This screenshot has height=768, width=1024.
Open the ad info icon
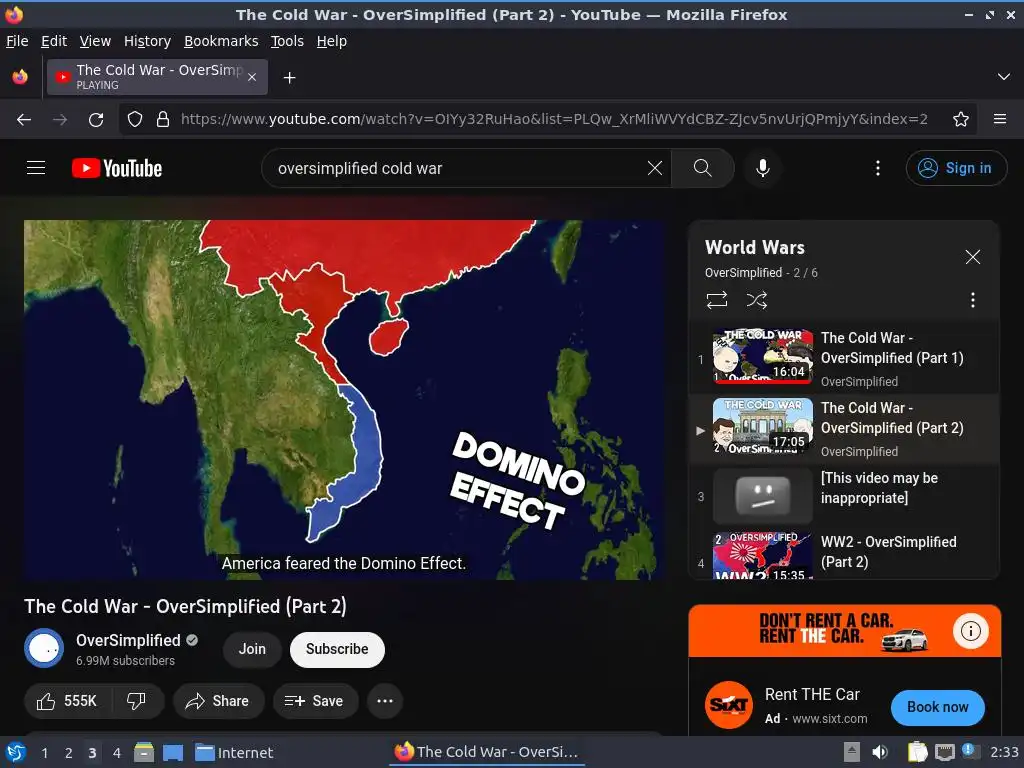pos(970,631)
